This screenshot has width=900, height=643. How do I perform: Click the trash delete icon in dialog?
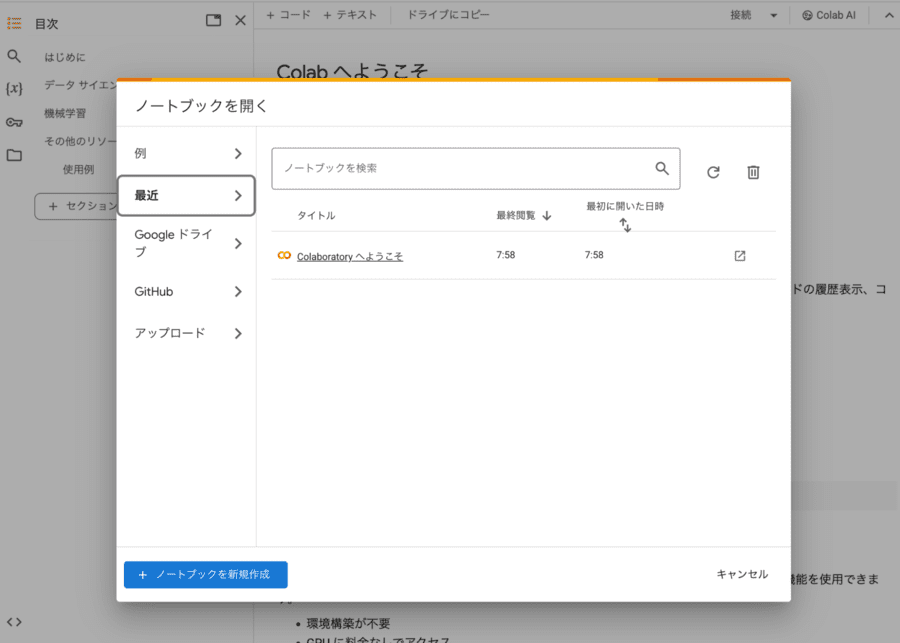click(x=753, y=172)
